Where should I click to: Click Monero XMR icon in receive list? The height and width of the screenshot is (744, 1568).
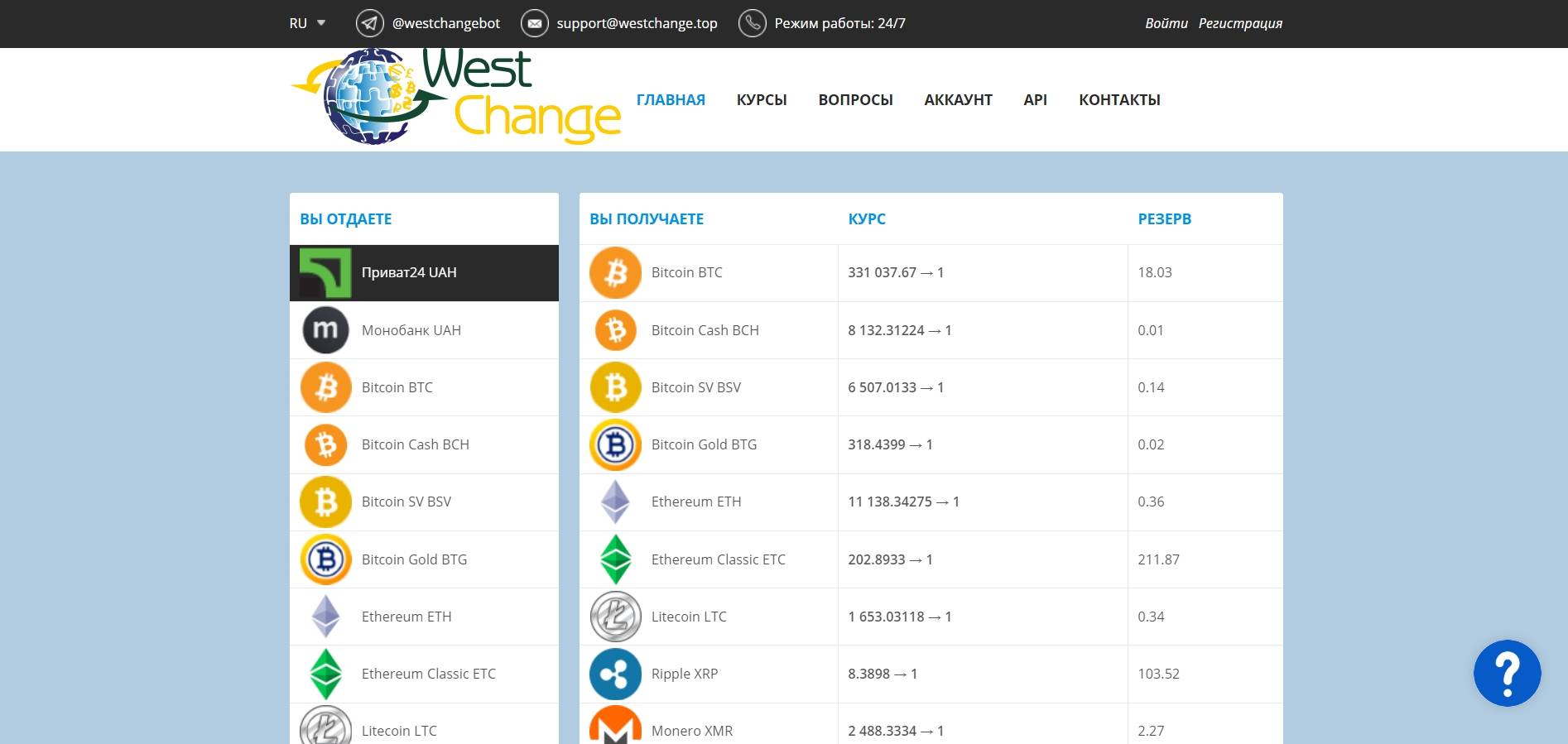coord(615,725)
